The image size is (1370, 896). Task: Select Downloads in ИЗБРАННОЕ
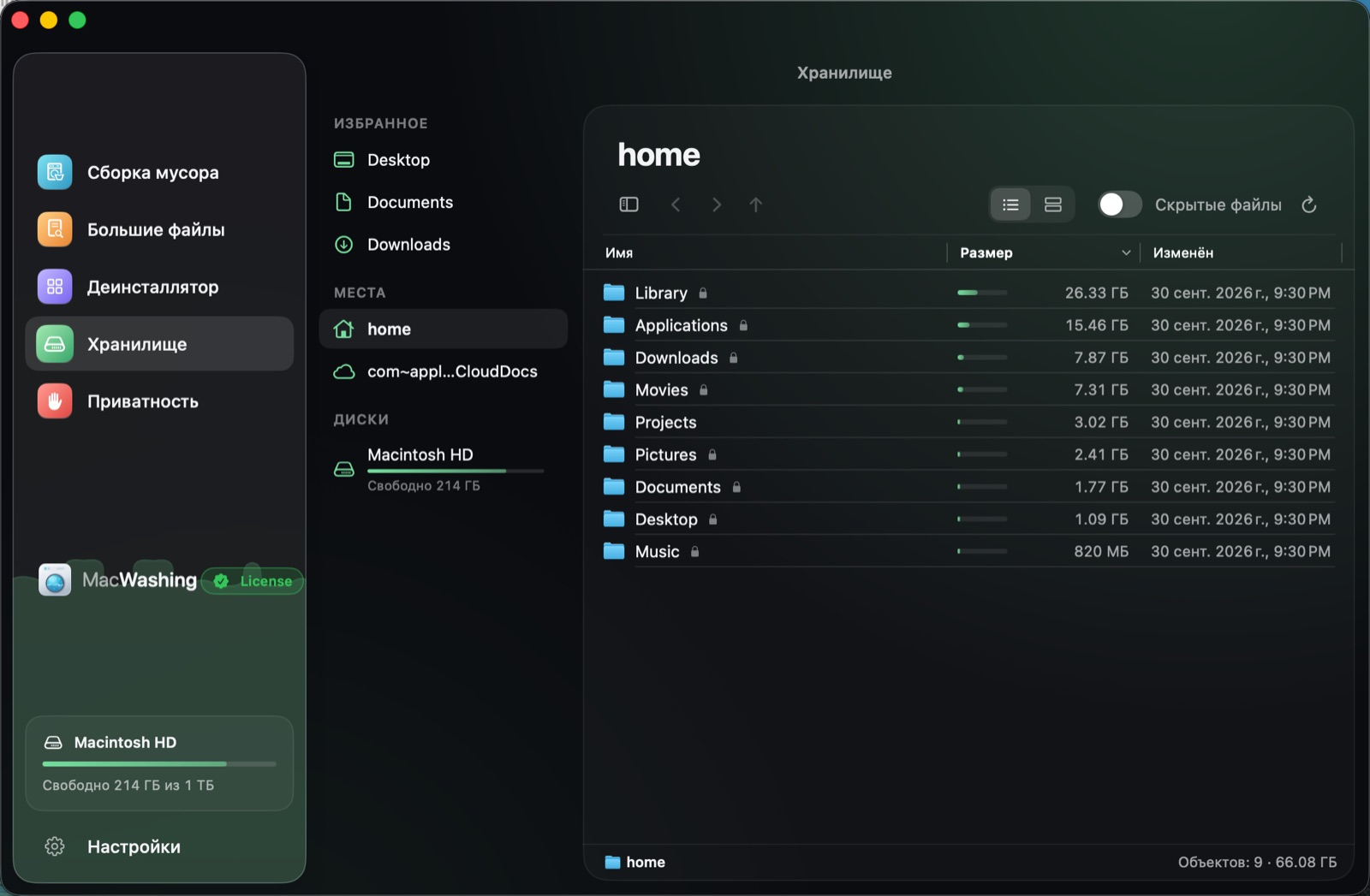444,245
